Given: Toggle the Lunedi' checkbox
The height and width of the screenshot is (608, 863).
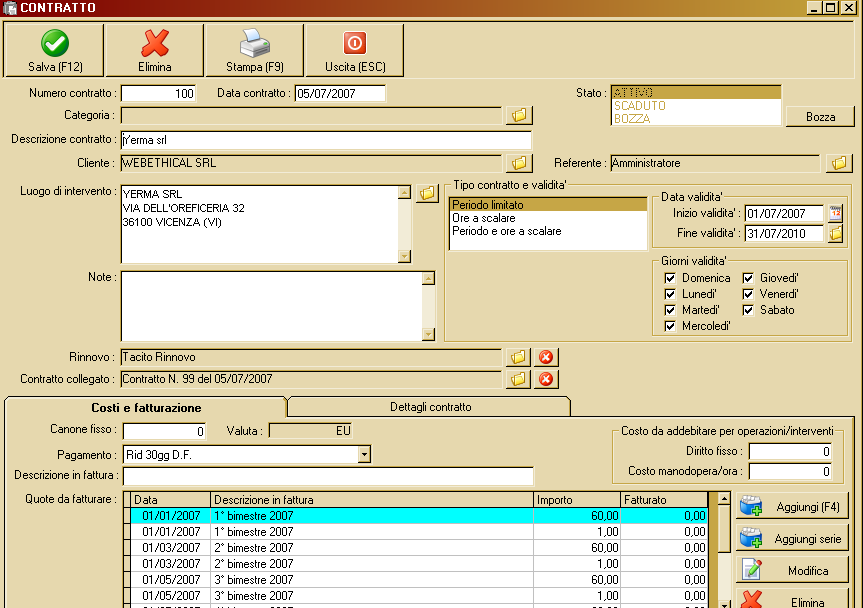Looking at the screenshot, I should click(x=670, y=294).
